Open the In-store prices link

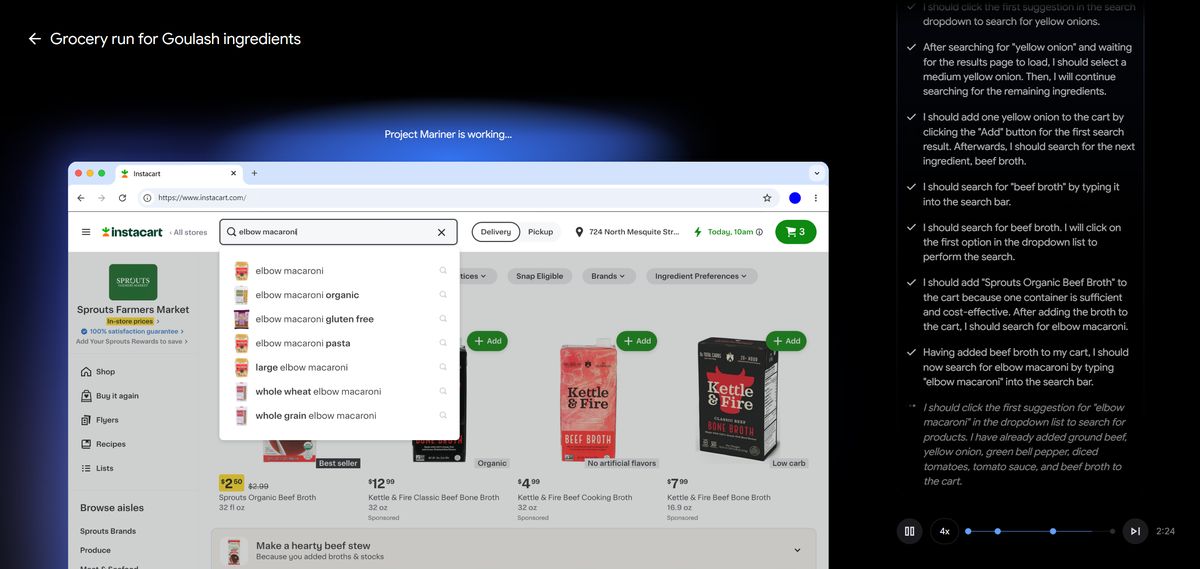click(x=132, y=322)
